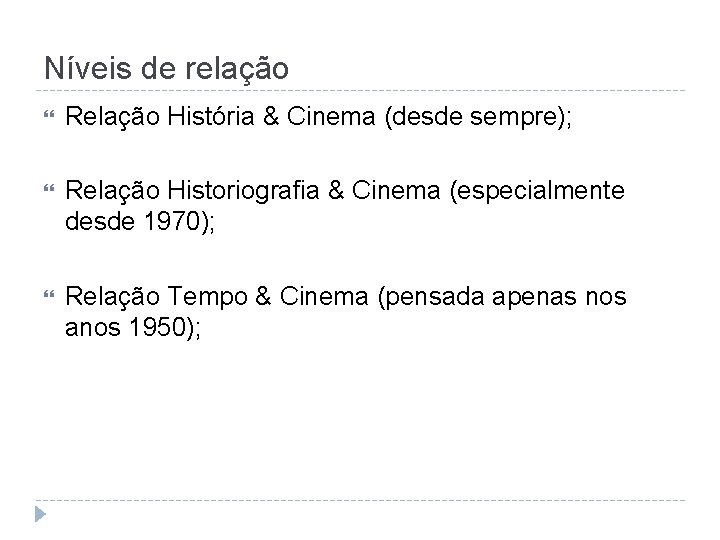The height and width of the screenshot is (540, 720).
Task: Click the quote bullet beside História & Cinema
Action: pyautogui.click(x=49, y=114)
